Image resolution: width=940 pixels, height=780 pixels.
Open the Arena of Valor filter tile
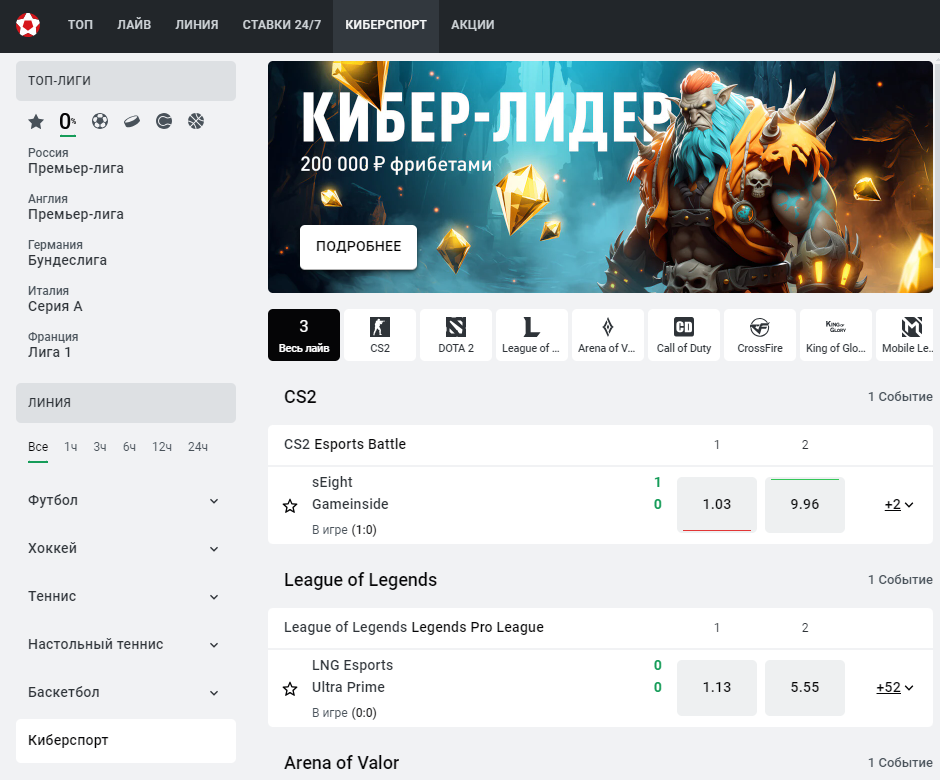coord(608,335)
